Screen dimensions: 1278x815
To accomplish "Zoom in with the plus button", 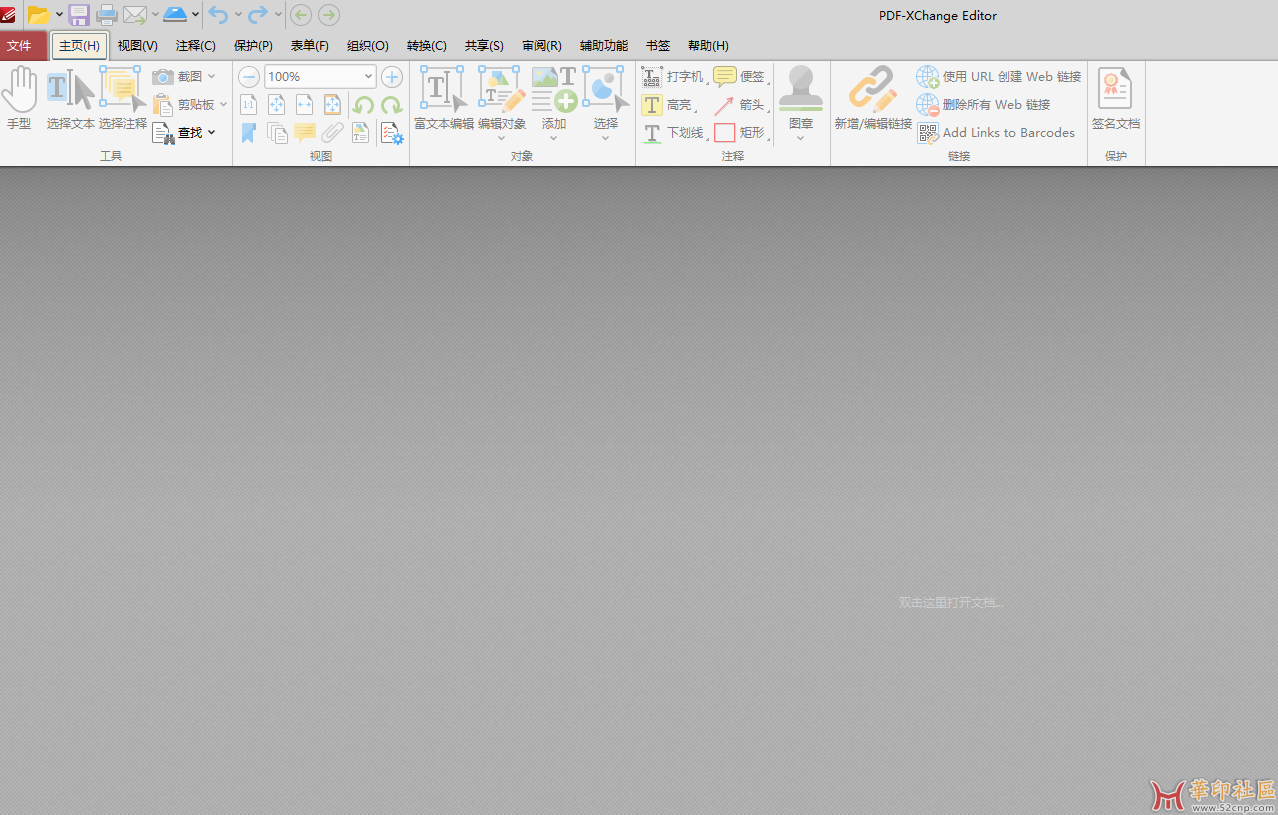I will click(x=391, y=76).
